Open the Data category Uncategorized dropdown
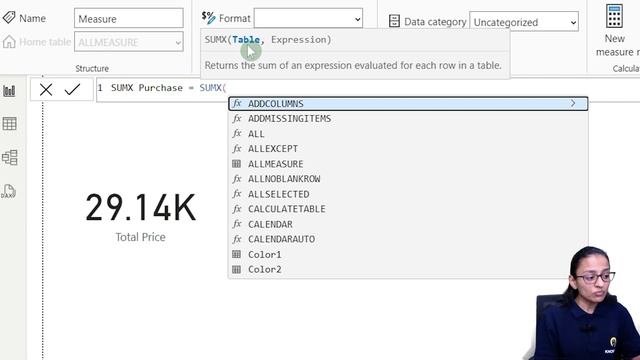The image size is (640, 360). click(x=524, y=22)
